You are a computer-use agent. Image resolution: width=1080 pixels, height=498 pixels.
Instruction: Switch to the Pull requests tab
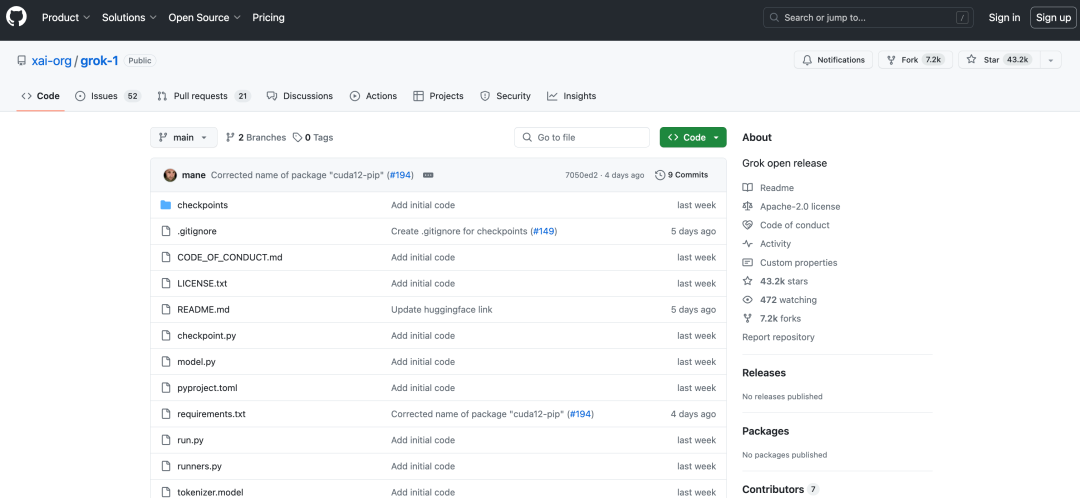[203, 96]
